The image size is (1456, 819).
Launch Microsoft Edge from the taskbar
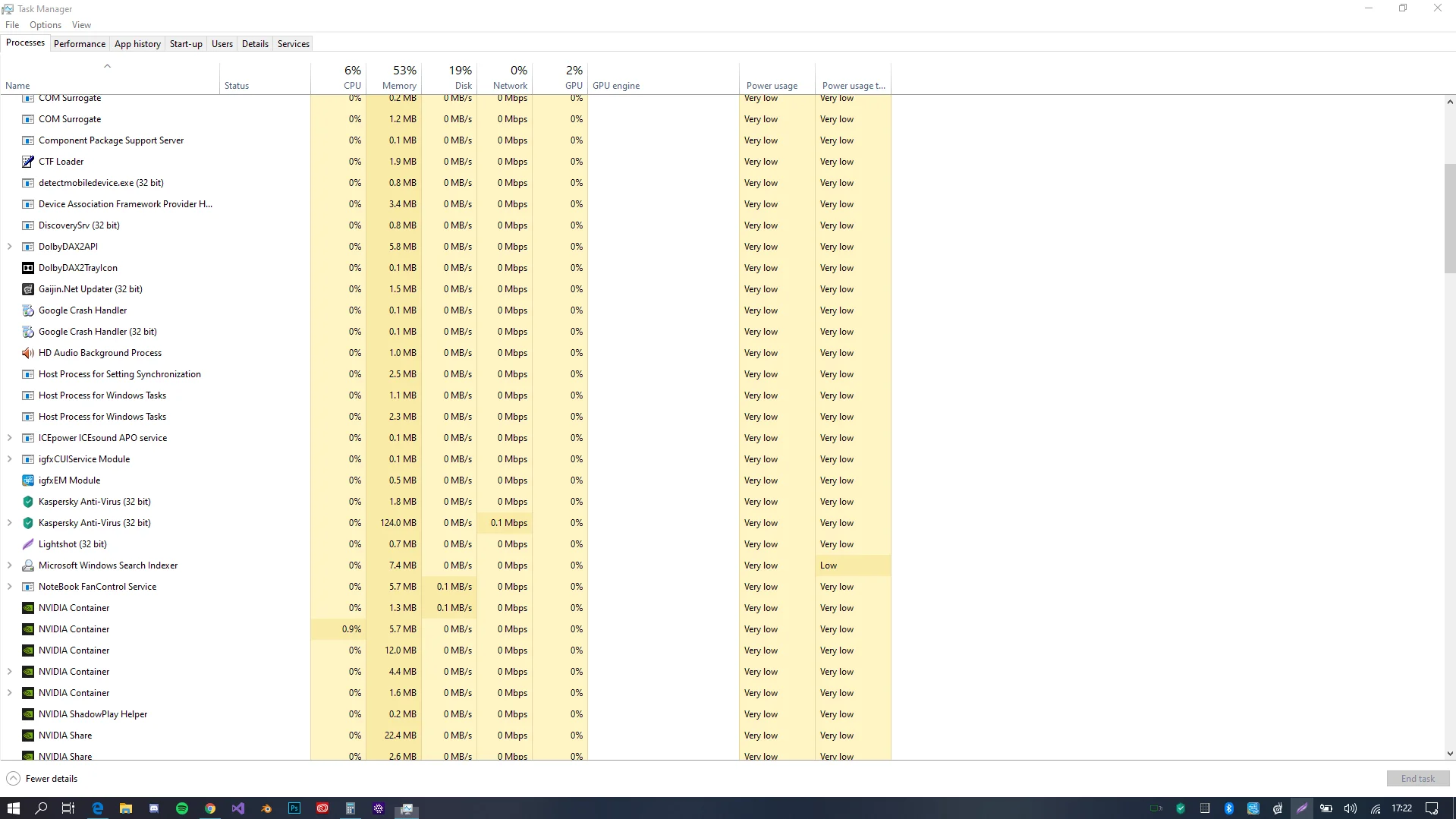pyautogui.click(x=98, y=808)
